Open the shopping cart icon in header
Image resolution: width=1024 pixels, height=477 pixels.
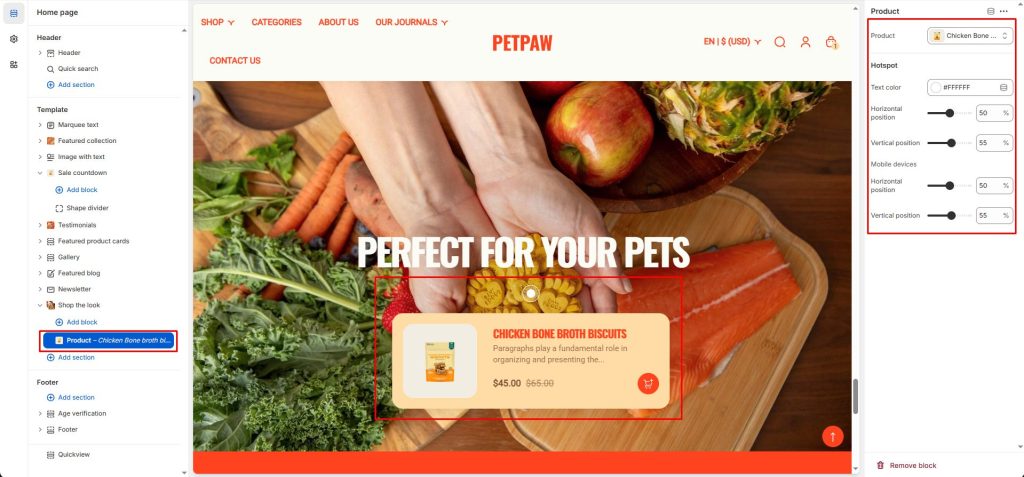coord(831,42)
